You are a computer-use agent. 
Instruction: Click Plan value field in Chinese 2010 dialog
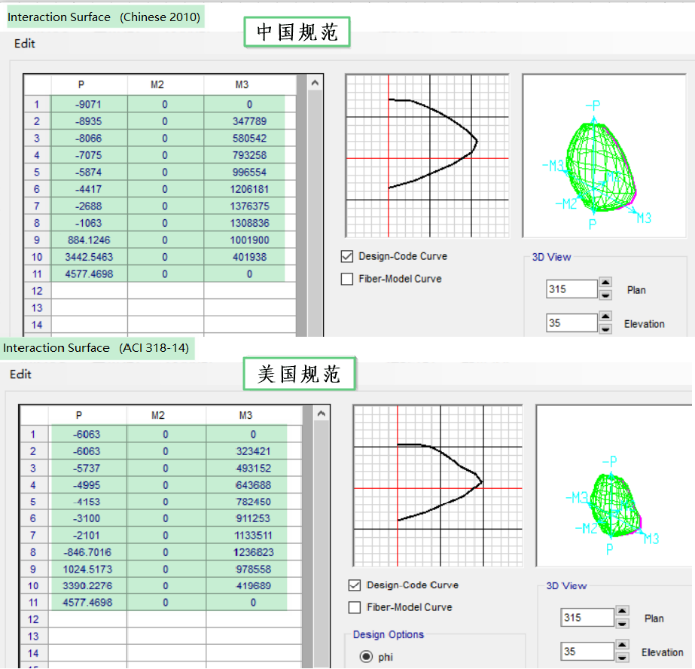[x=571, y=290]
